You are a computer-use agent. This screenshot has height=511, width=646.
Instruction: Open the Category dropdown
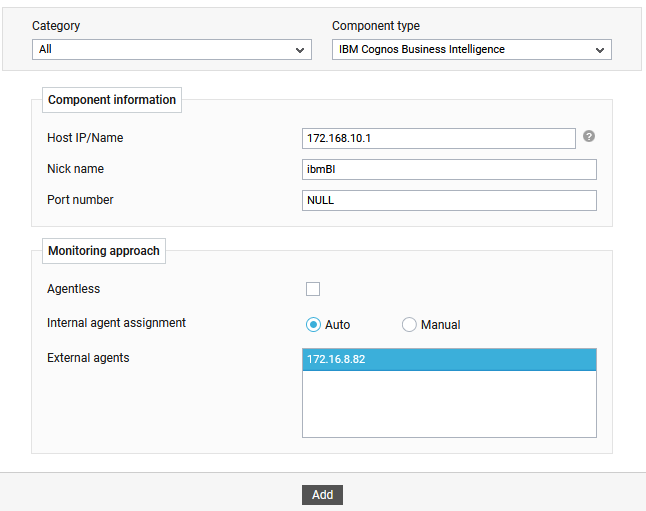coord(172,49)
